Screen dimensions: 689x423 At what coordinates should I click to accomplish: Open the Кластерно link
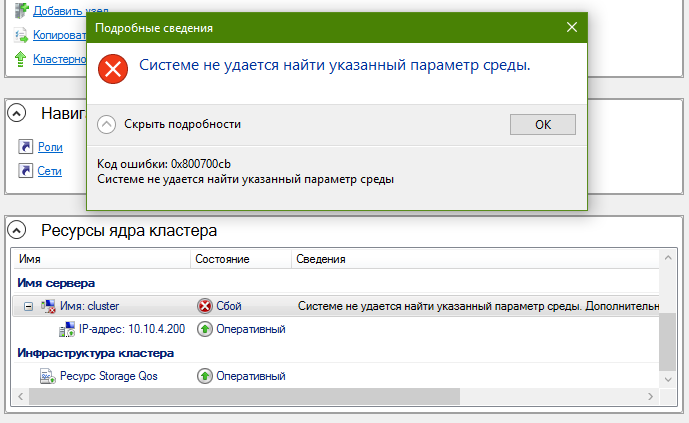(59, 59)
